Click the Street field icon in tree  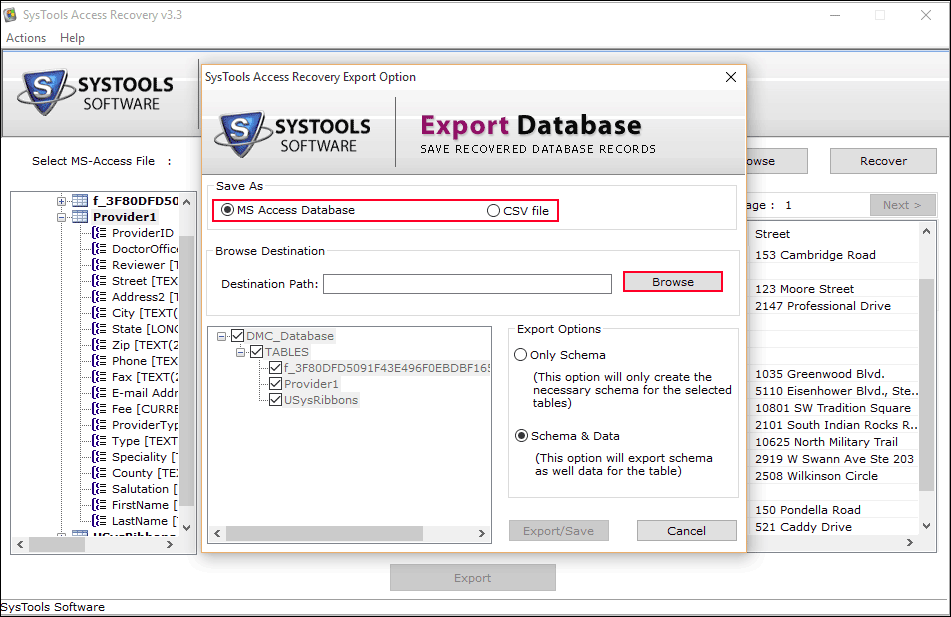tap(99, 281)
